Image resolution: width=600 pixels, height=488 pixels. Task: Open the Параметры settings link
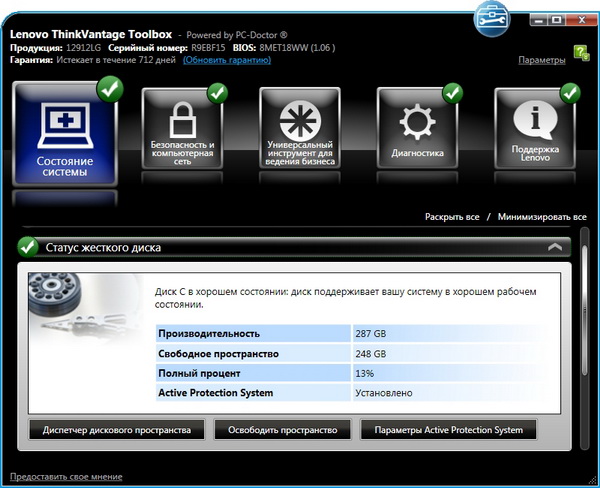tap(542, 61)
